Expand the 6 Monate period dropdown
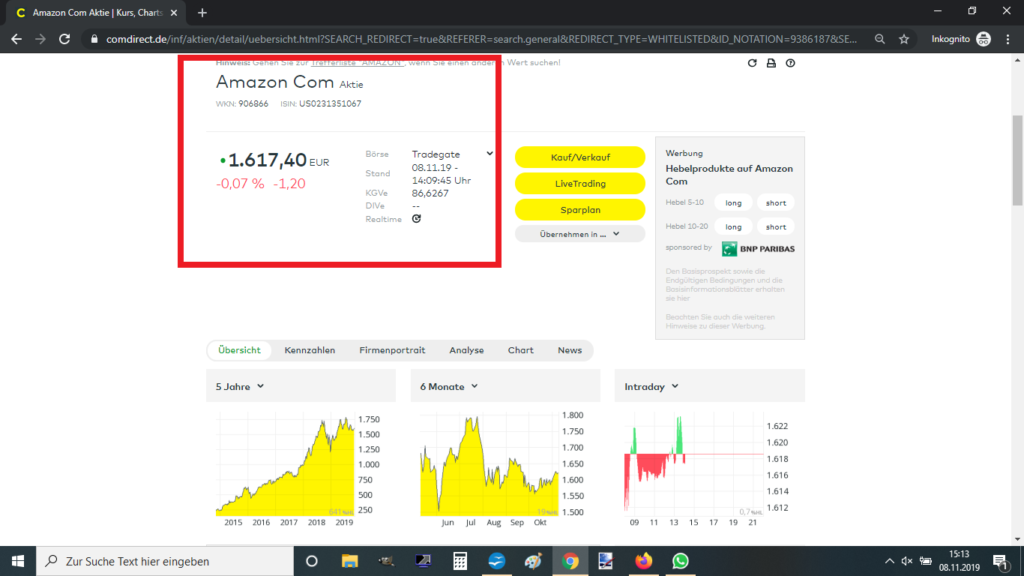The image size is (1024, 576). pos(449,387)
